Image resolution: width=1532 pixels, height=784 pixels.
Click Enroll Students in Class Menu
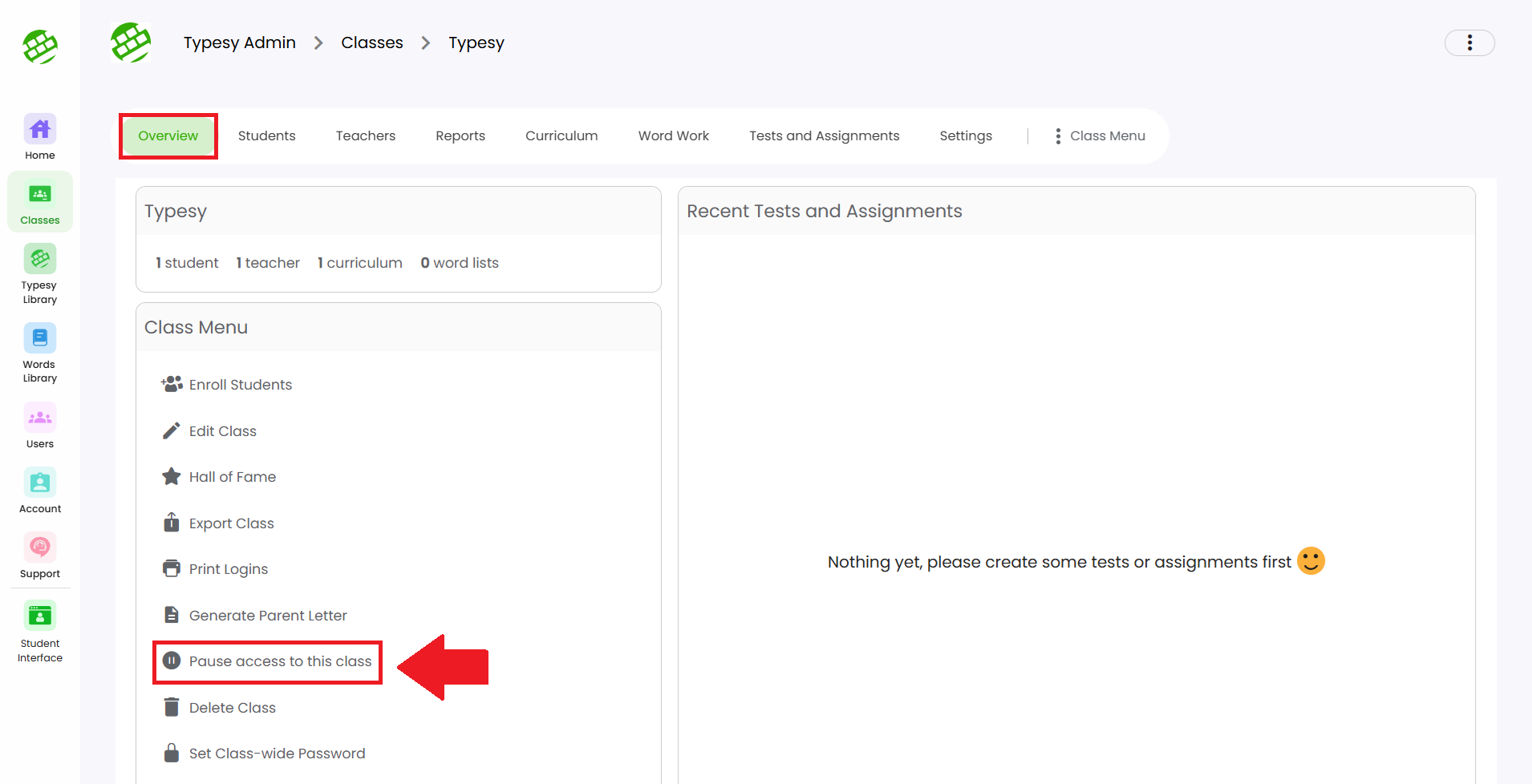(x=240, y=385)
